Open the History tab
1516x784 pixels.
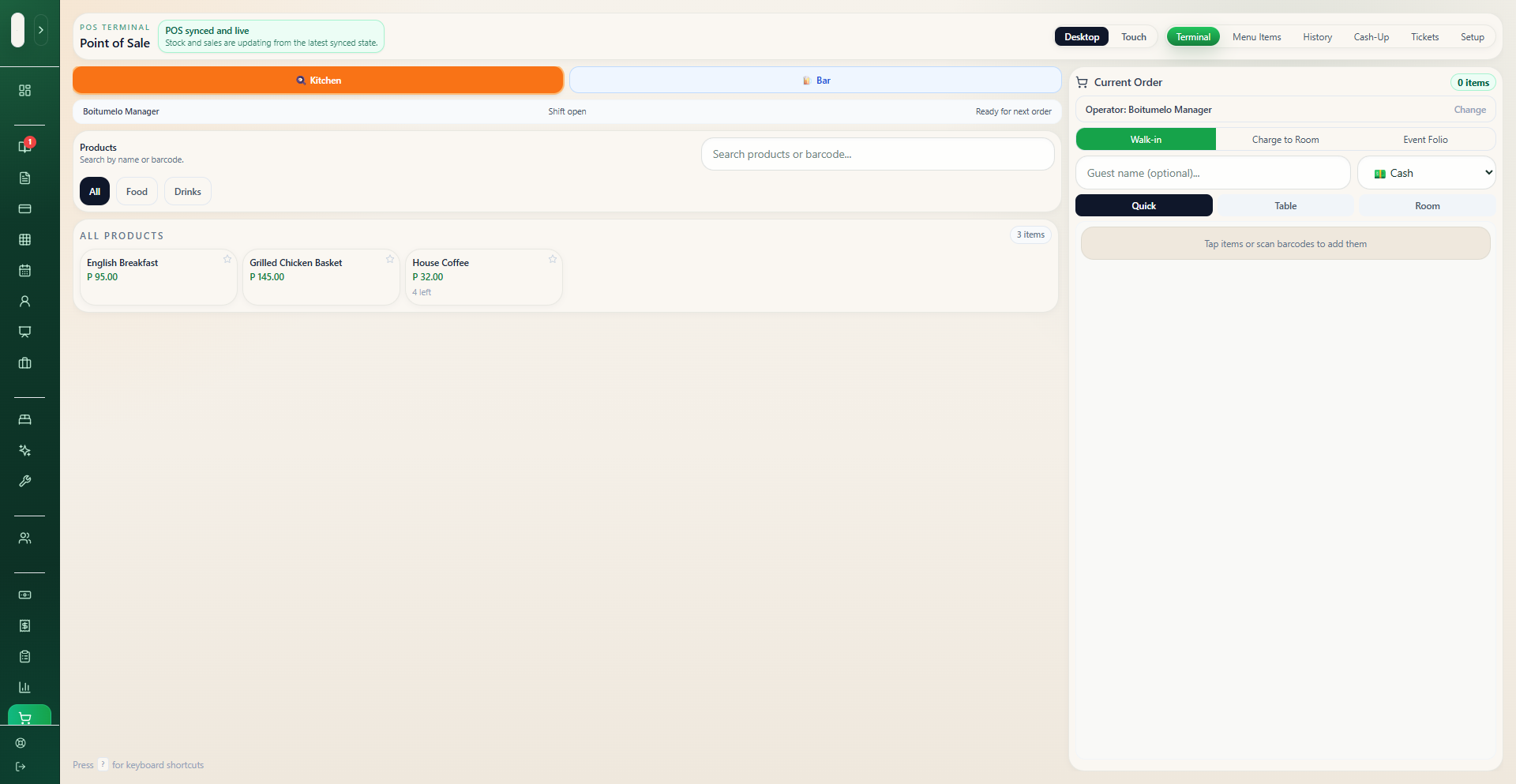click(1317, 37)
